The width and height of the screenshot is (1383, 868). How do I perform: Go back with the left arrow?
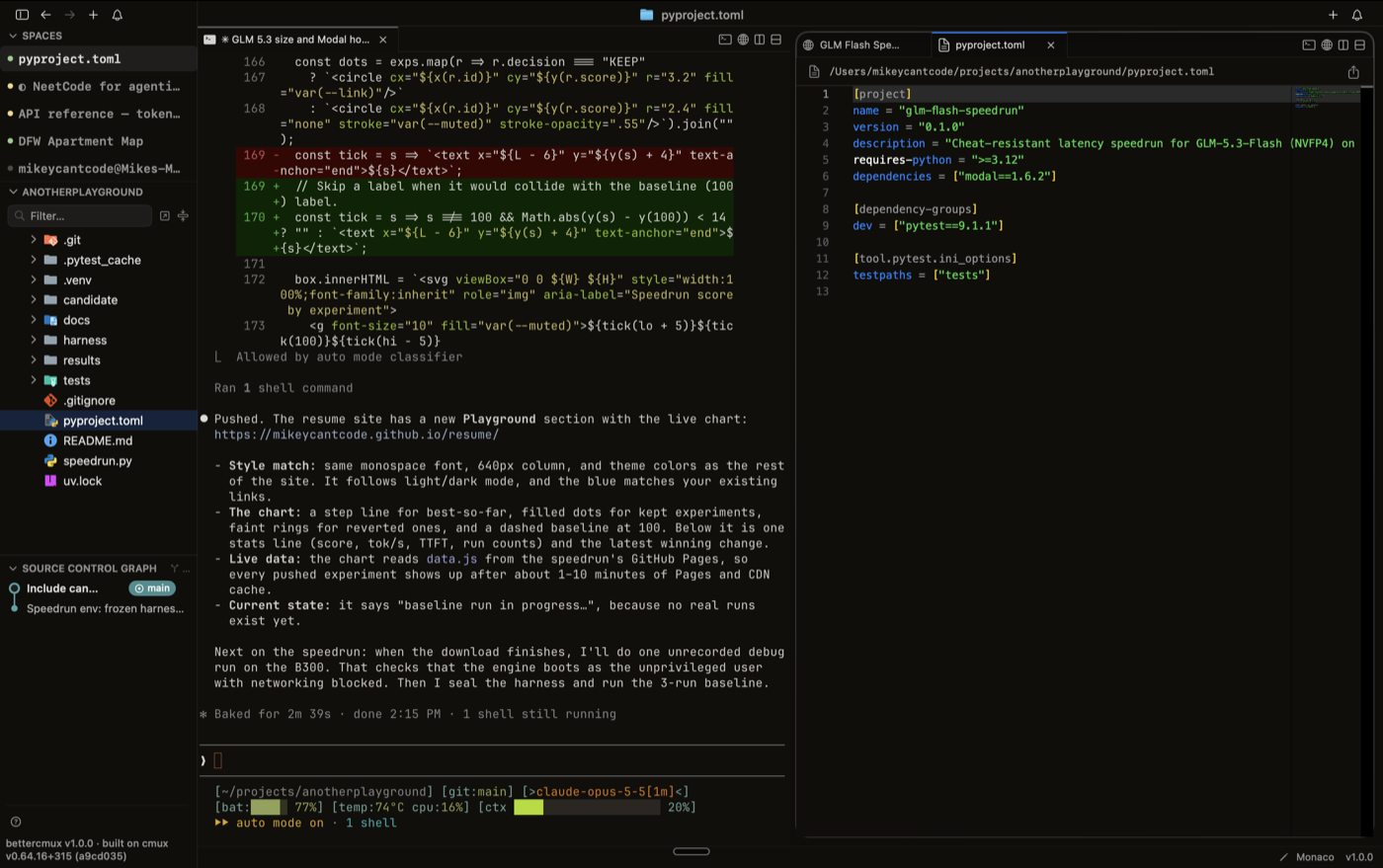45,15
